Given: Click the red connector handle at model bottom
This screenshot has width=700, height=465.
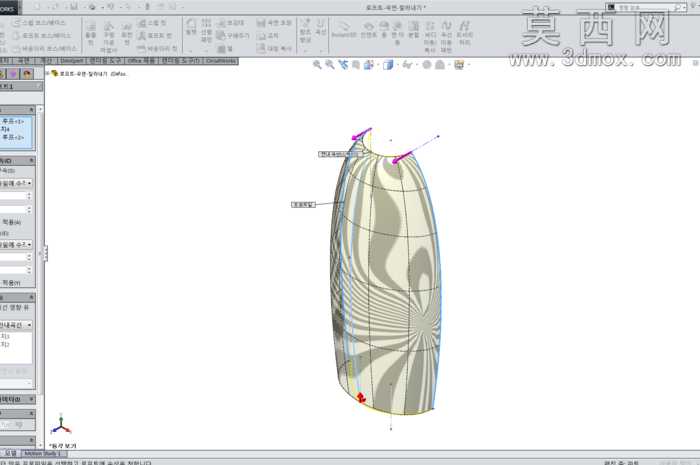Looking at the screenshot, I should 361,397.
